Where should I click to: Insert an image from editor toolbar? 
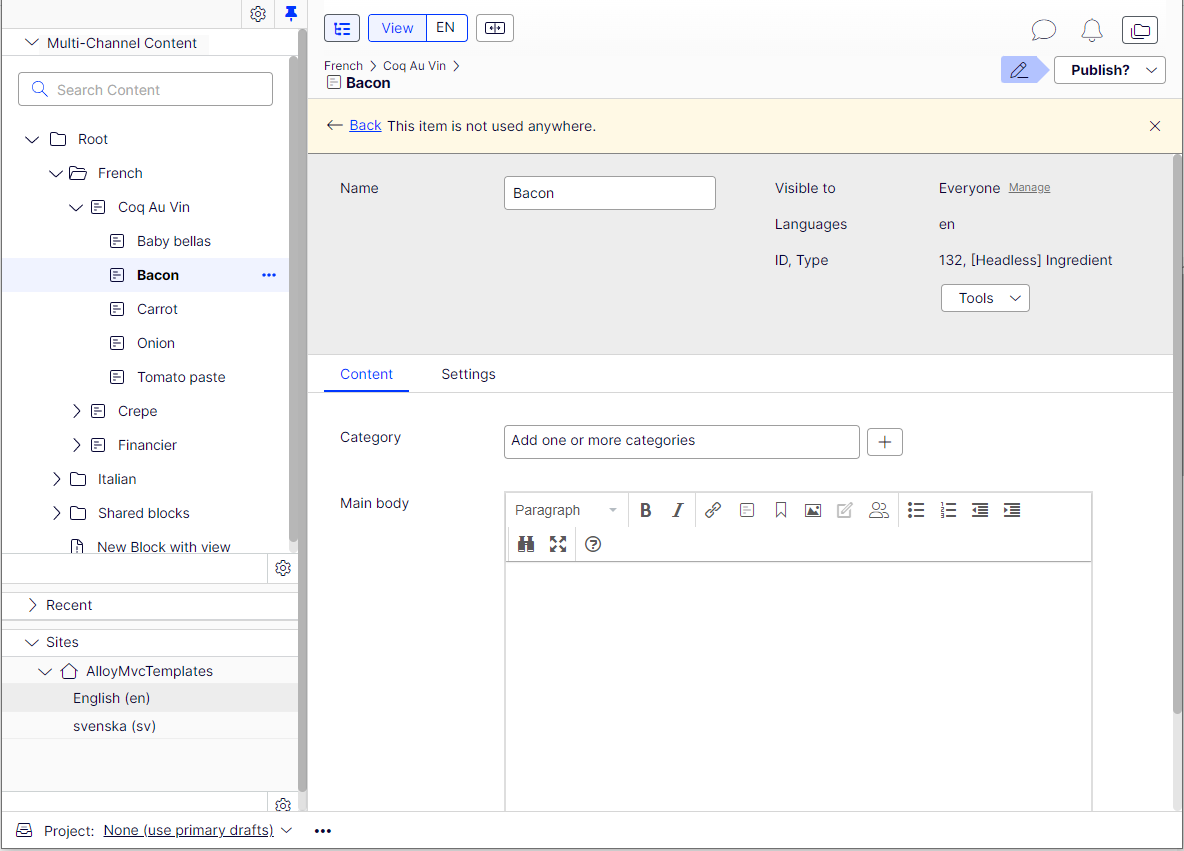[812, 510]
